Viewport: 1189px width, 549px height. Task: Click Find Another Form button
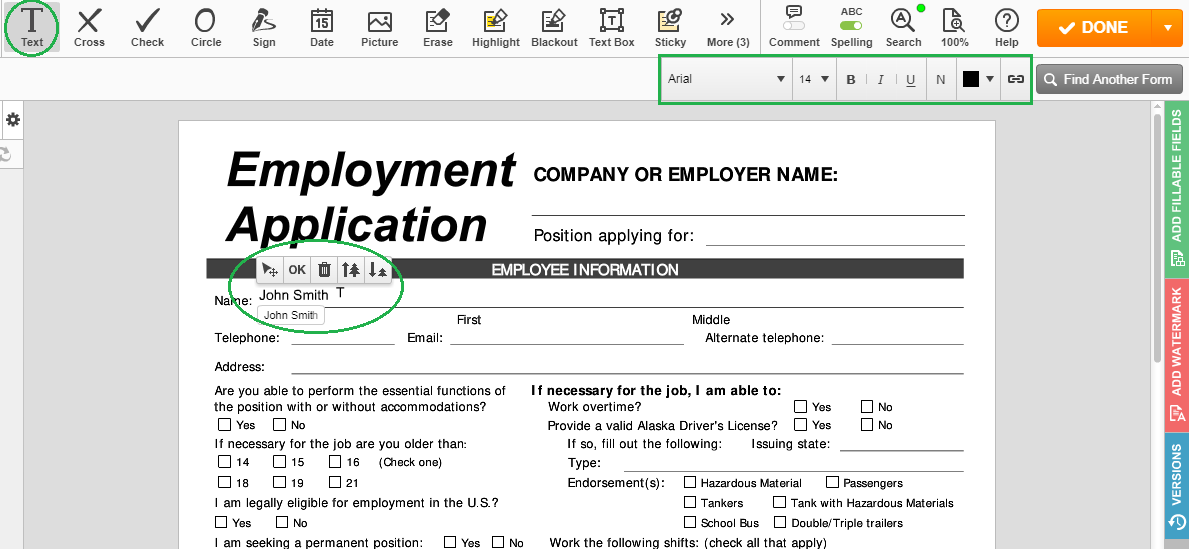tap(1110, 79)
